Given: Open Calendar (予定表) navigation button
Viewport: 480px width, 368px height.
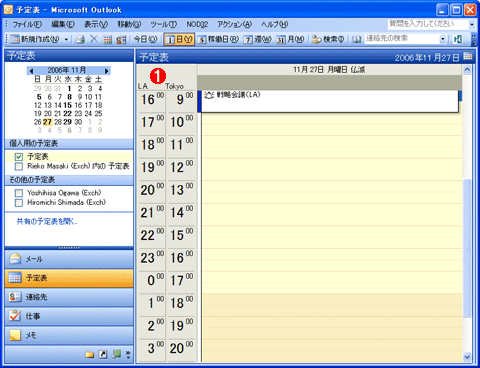Looking at the screenshot, I should (69, 278).
